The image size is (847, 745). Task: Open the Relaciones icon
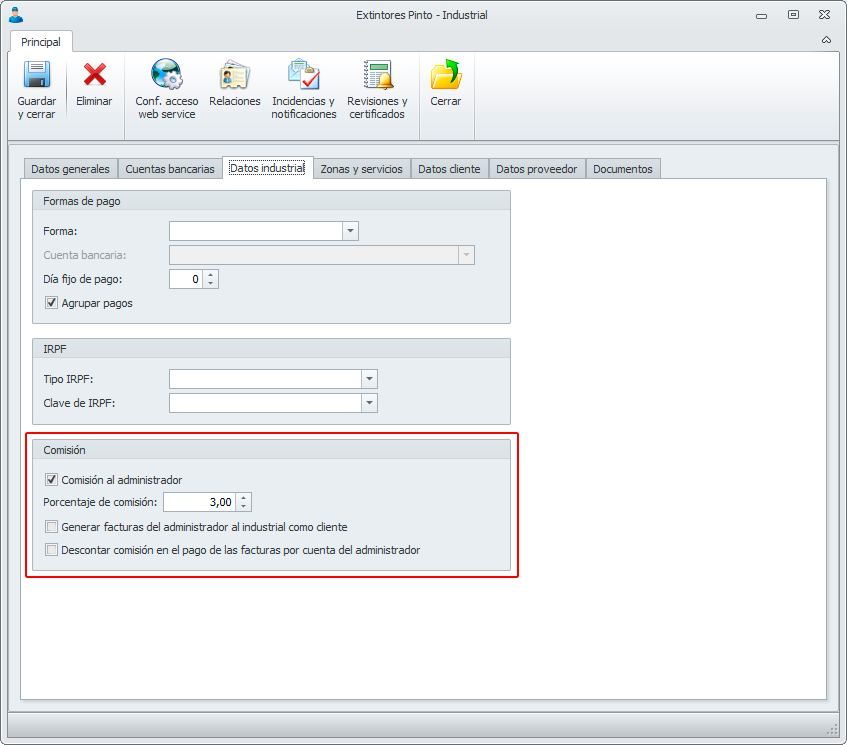[234, 75]
